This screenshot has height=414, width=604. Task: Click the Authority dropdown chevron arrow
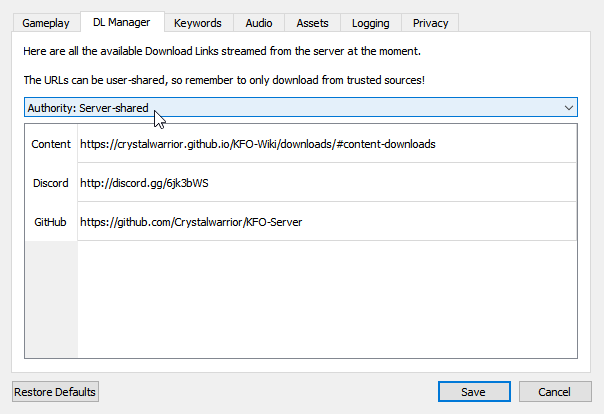(x=569, y=108)
